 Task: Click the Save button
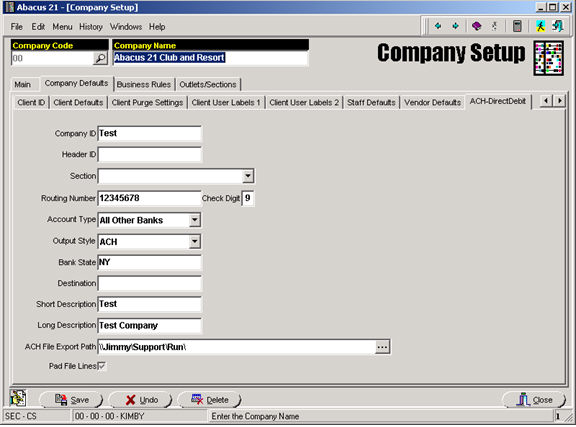click(71, 400)
